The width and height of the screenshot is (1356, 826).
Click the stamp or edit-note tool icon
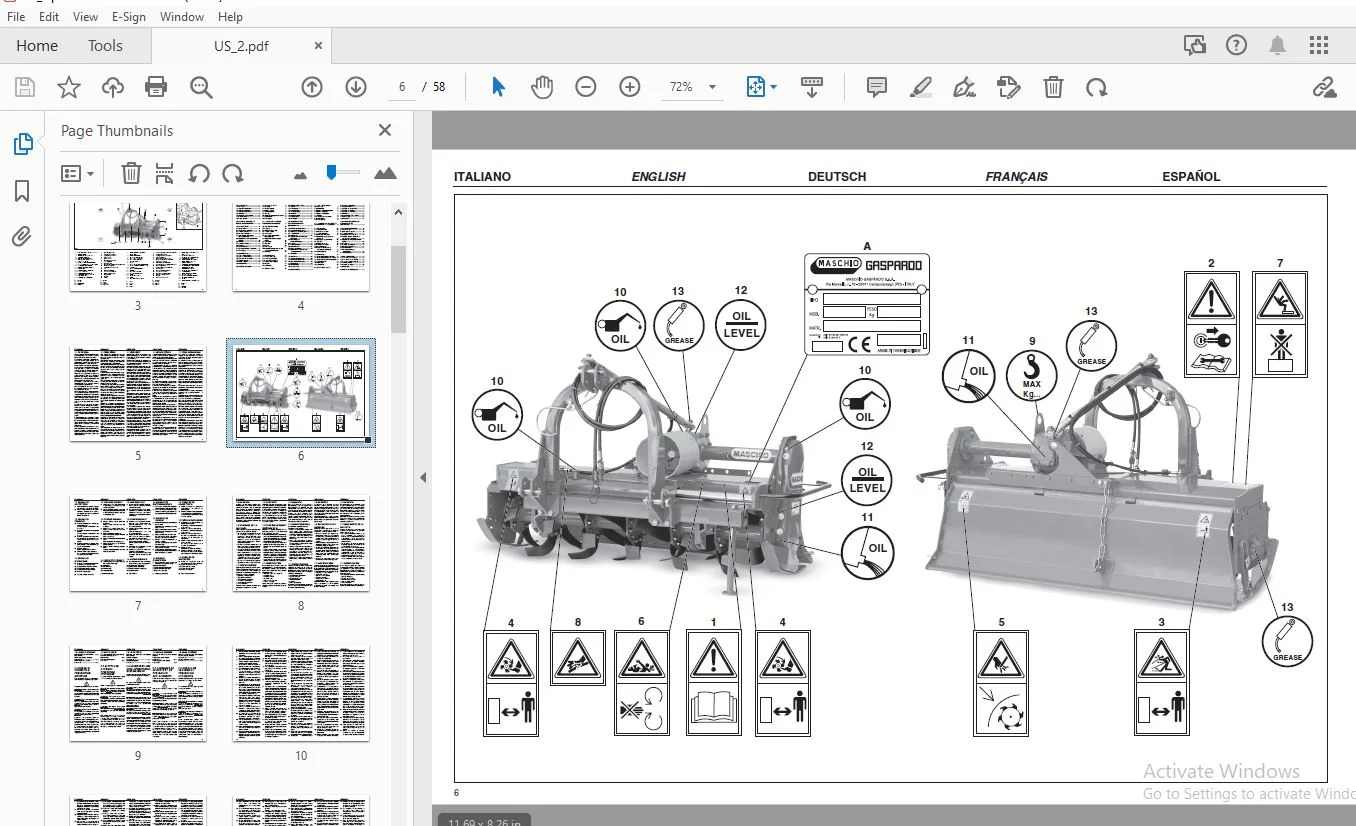1009,87
